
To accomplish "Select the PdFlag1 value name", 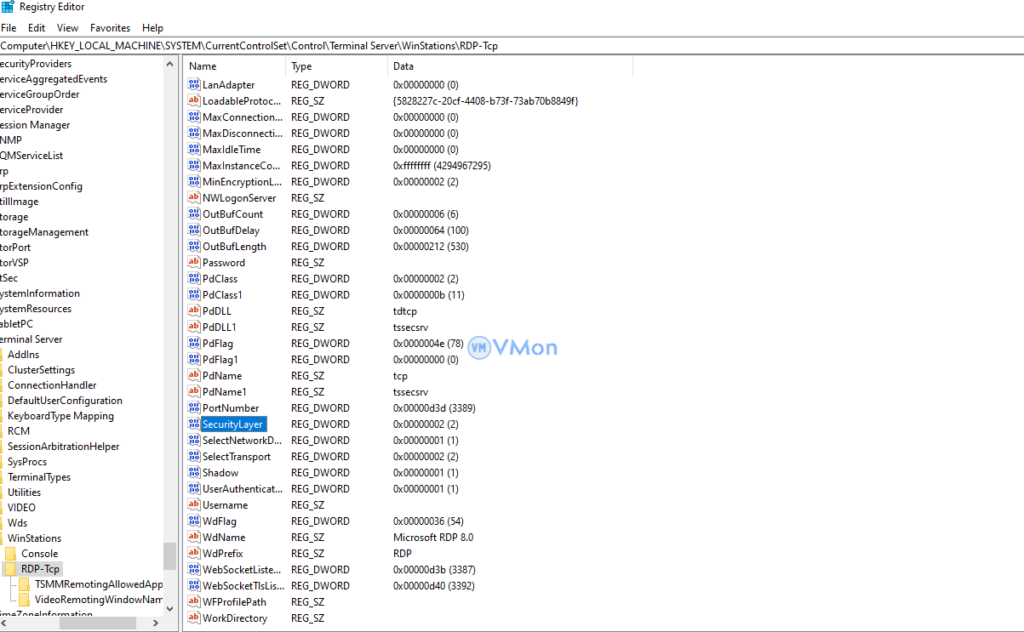I will point(220,359).
